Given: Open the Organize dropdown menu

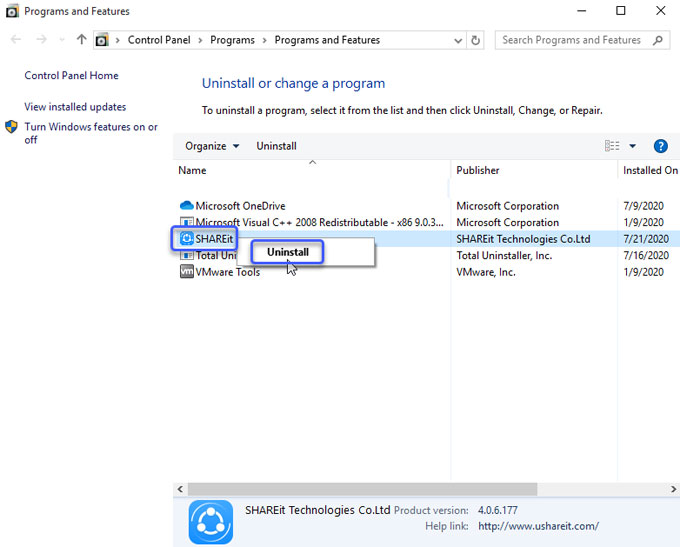Looking at the screenshot, I should point(212,146).
